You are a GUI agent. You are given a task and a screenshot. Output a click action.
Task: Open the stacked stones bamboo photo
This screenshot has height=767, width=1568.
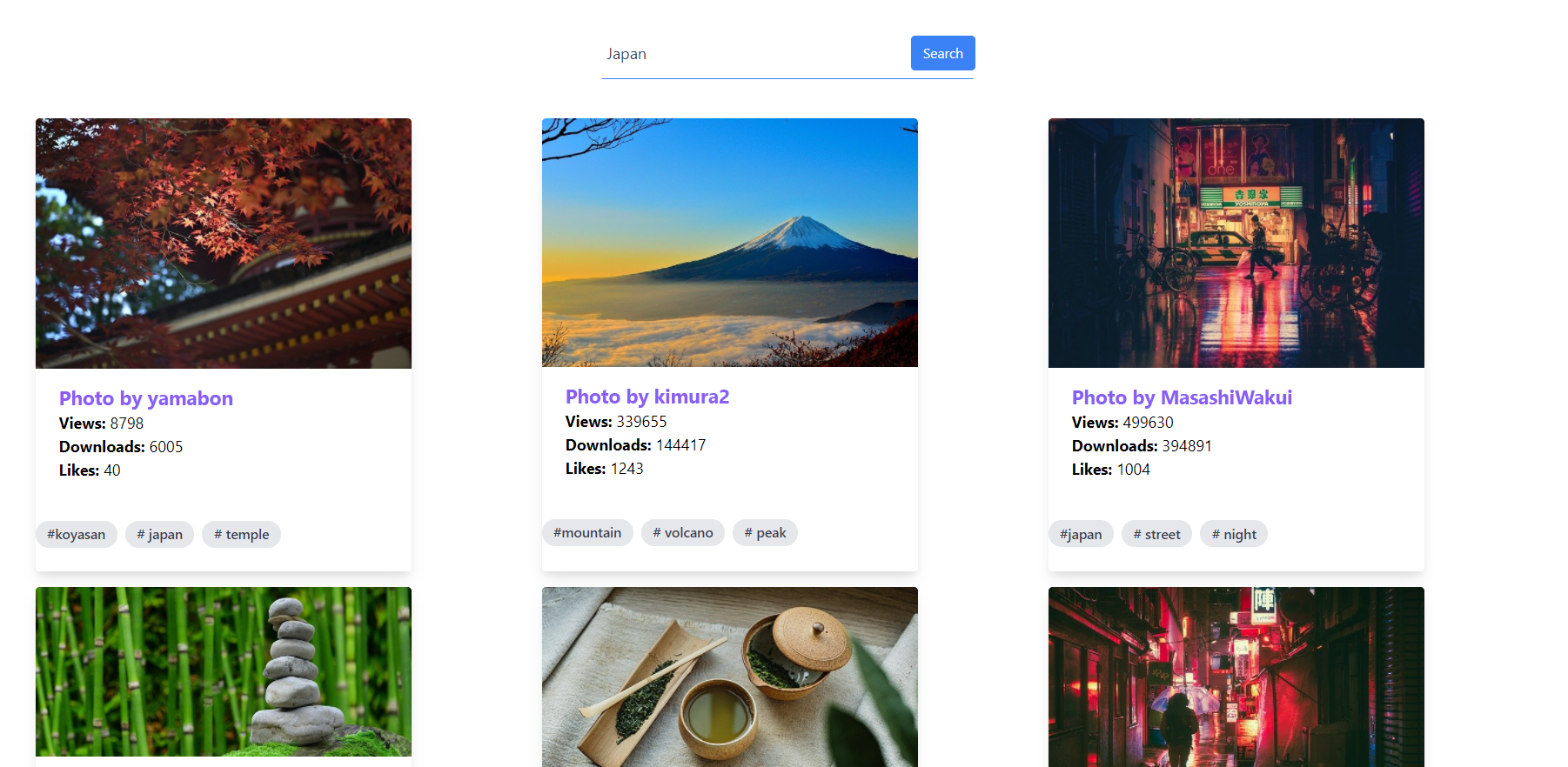tap(224, 671)
